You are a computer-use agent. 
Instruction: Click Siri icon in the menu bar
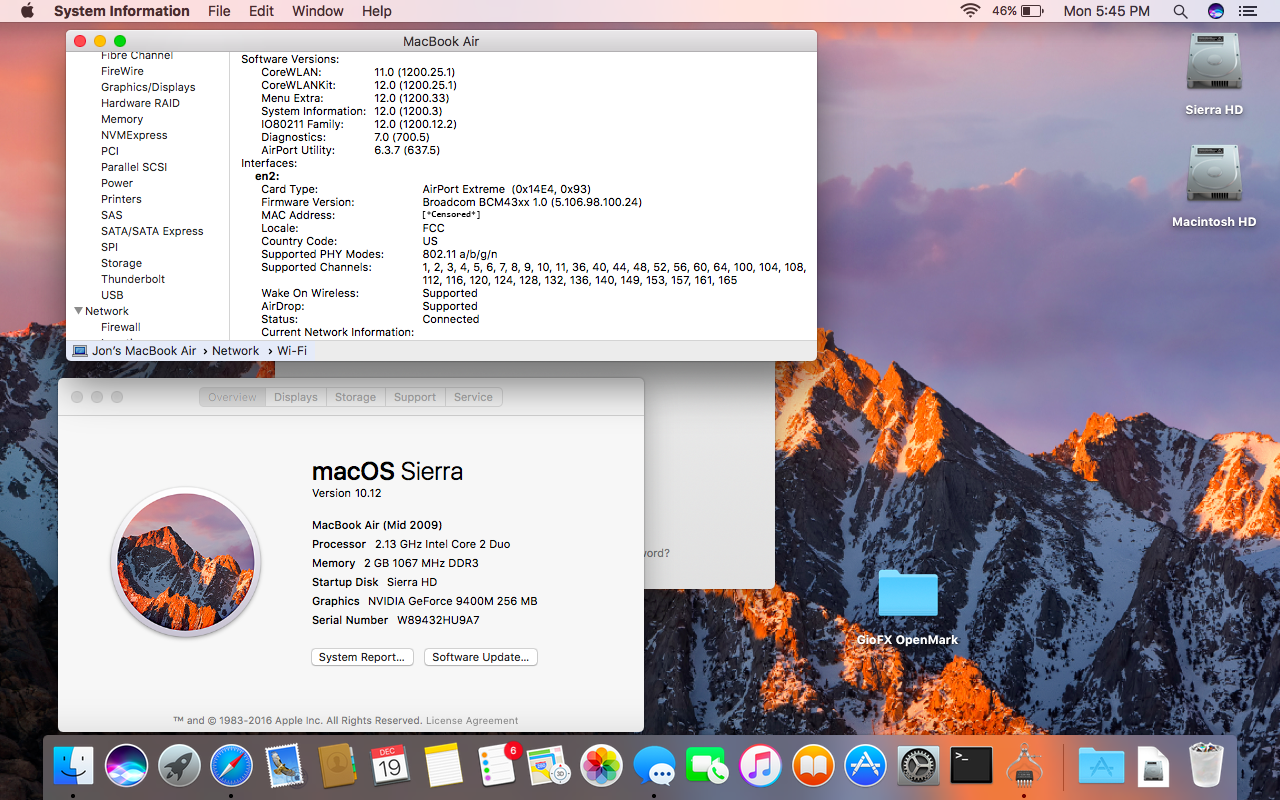[1215, 11]
